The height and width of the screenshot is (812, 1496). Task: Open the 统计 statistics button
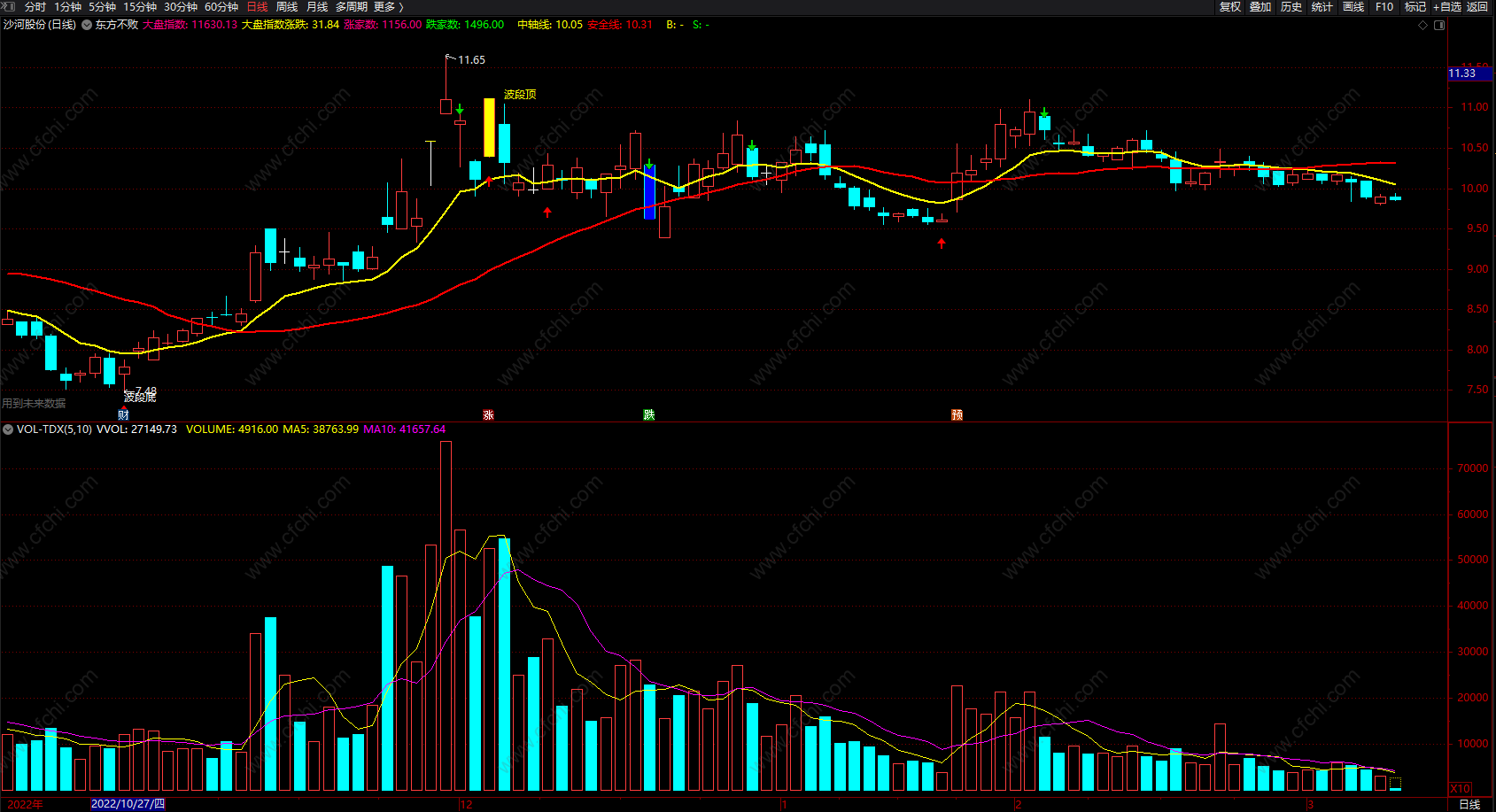pos(1322,7)
